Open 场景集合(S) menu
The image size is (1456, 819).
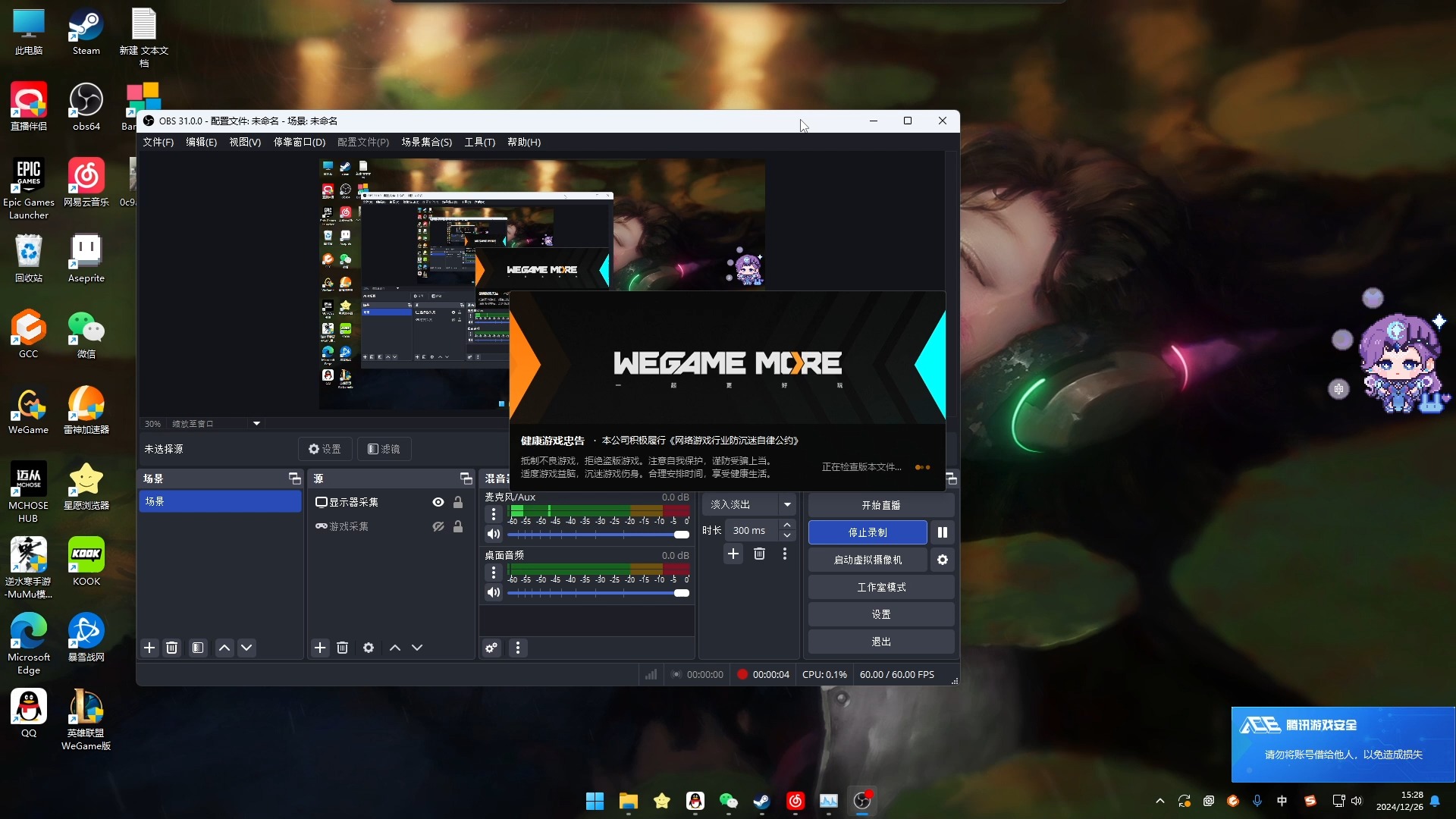pos(427,143)
